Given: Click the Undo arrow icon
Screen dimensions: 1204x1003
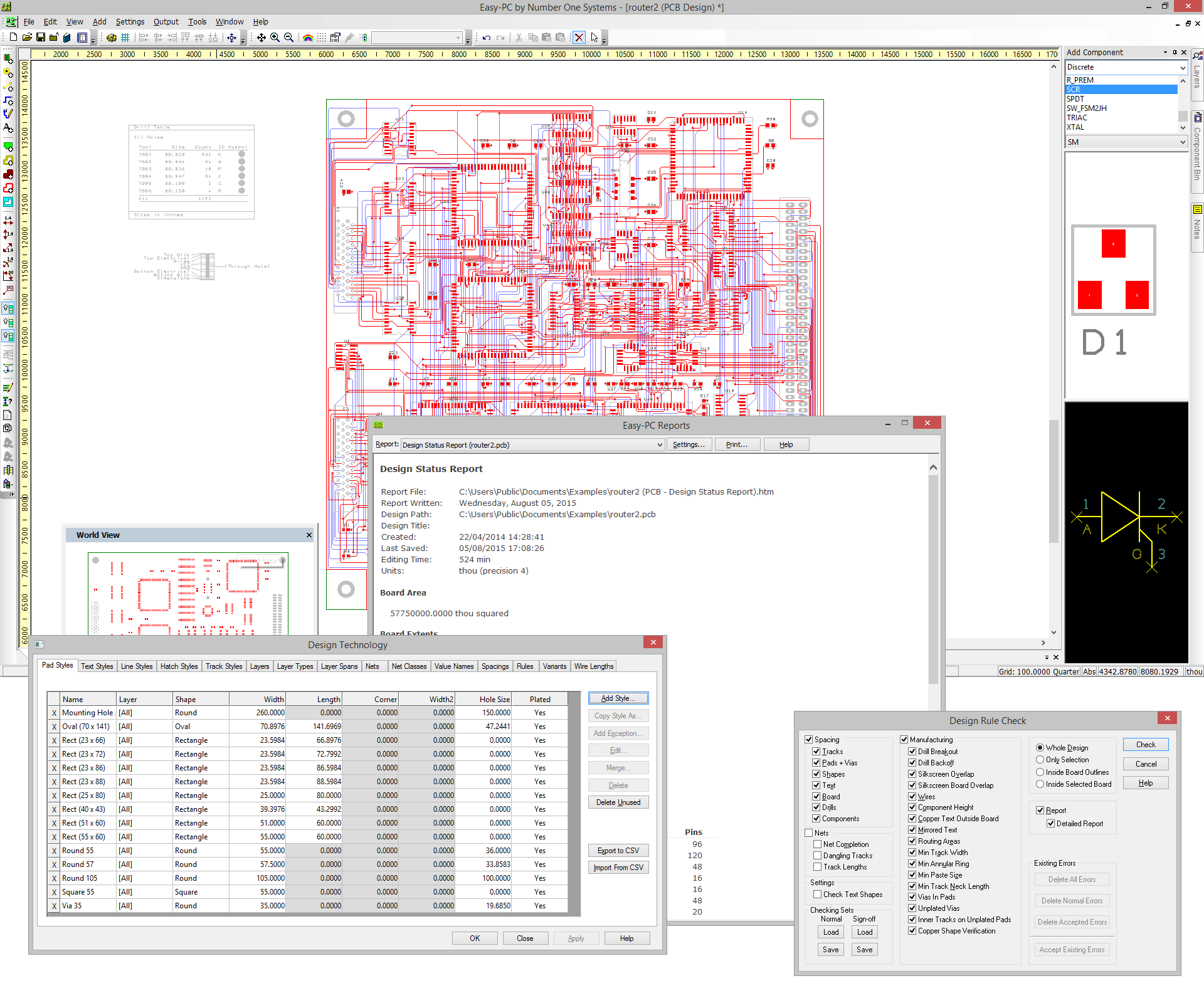Looking at the screenshot, I should (x=487, y=38).
